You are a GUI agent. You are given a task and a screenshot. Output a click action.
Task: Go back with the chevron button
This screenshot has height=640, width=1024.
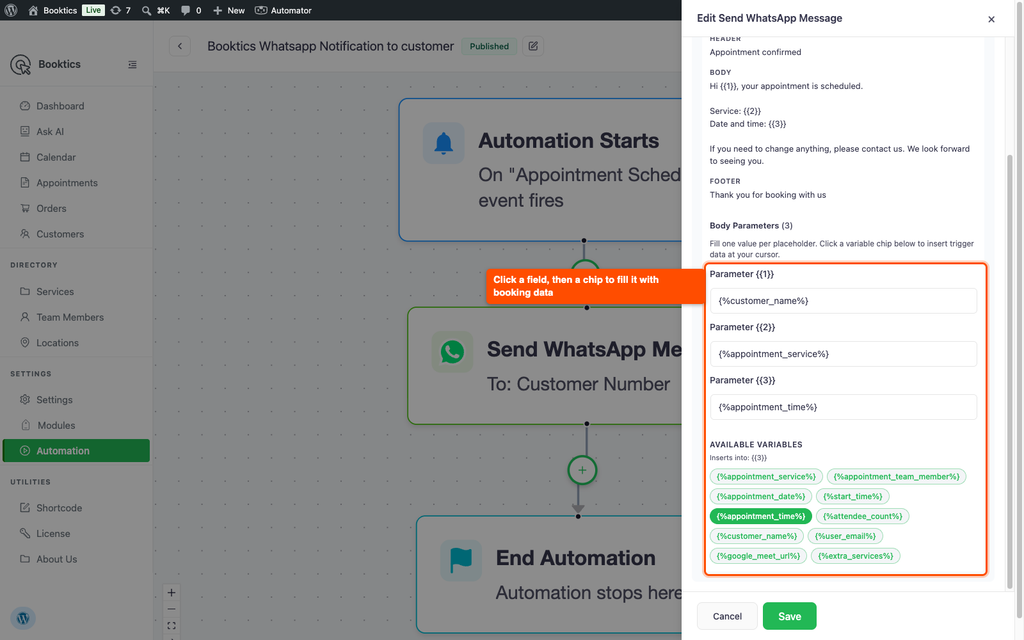180,46
